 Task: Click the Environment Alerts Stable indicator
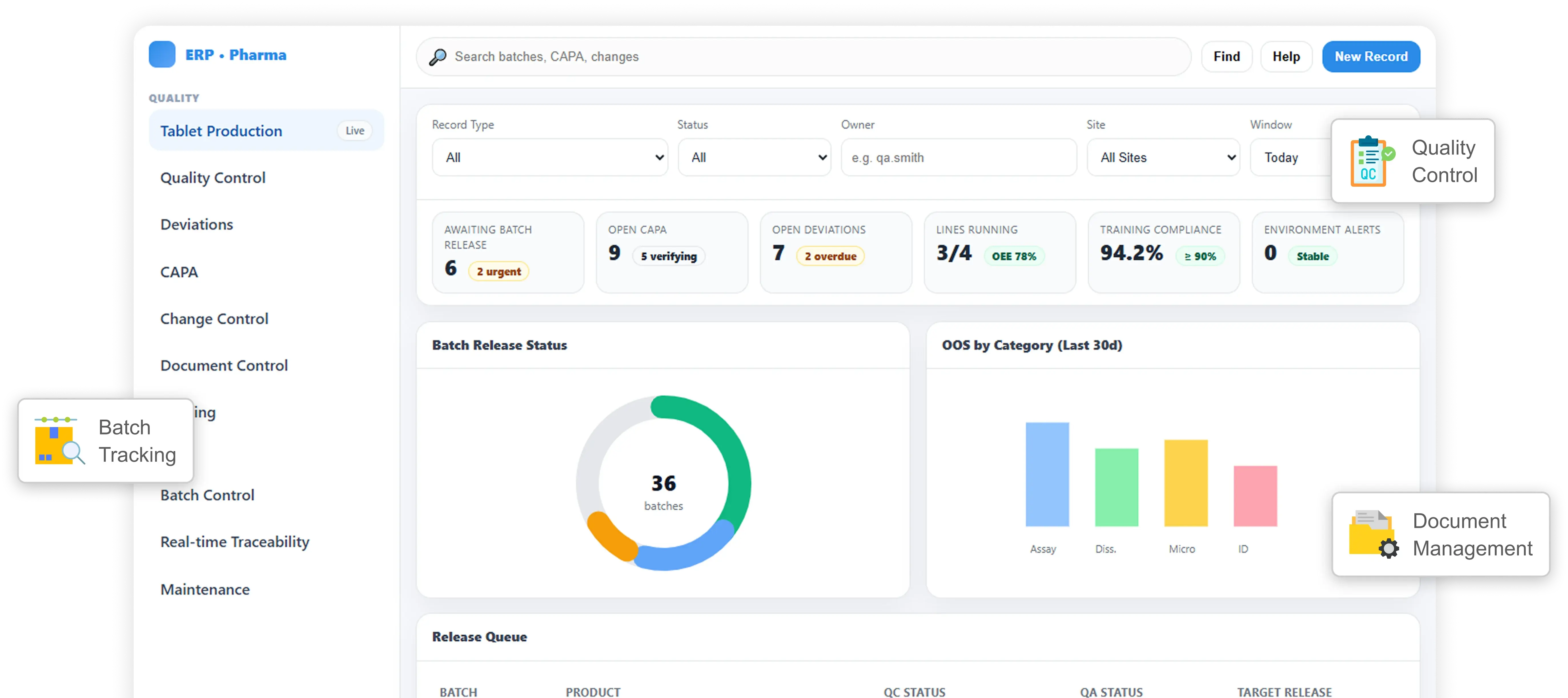1312,256
